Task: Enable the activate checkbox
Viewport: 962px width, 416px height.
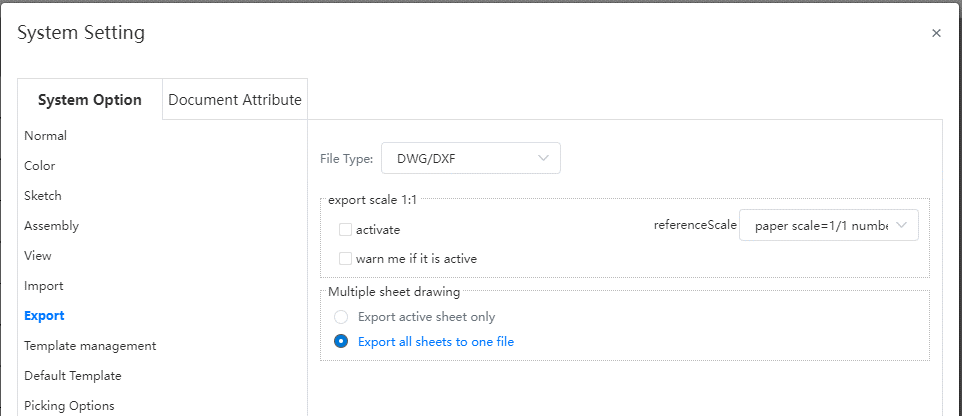Action: (345, 229)
